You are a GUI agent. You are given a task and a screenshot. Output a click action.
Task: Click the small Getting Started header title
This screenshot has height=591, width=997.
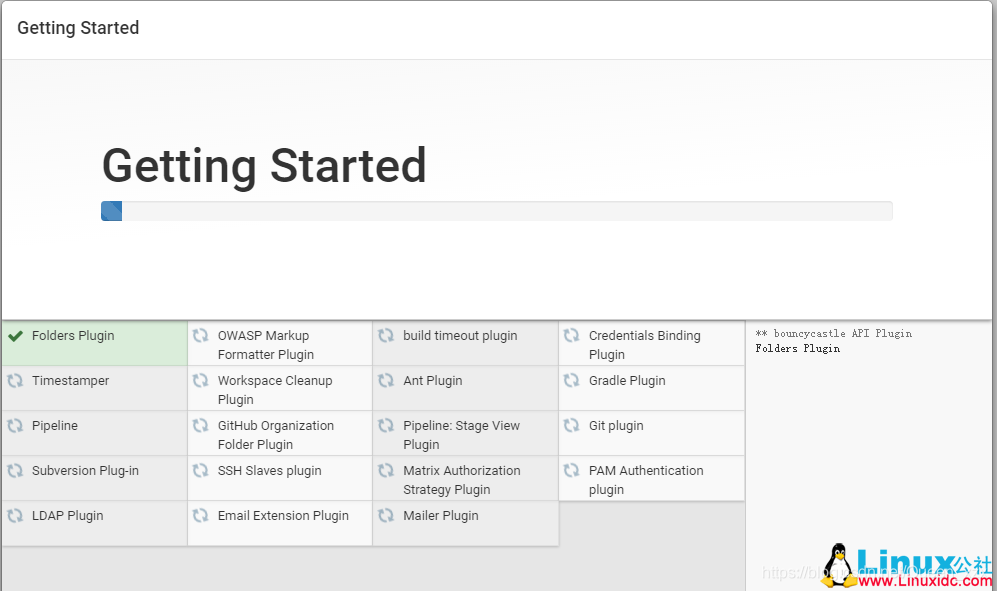click(78, 28)
